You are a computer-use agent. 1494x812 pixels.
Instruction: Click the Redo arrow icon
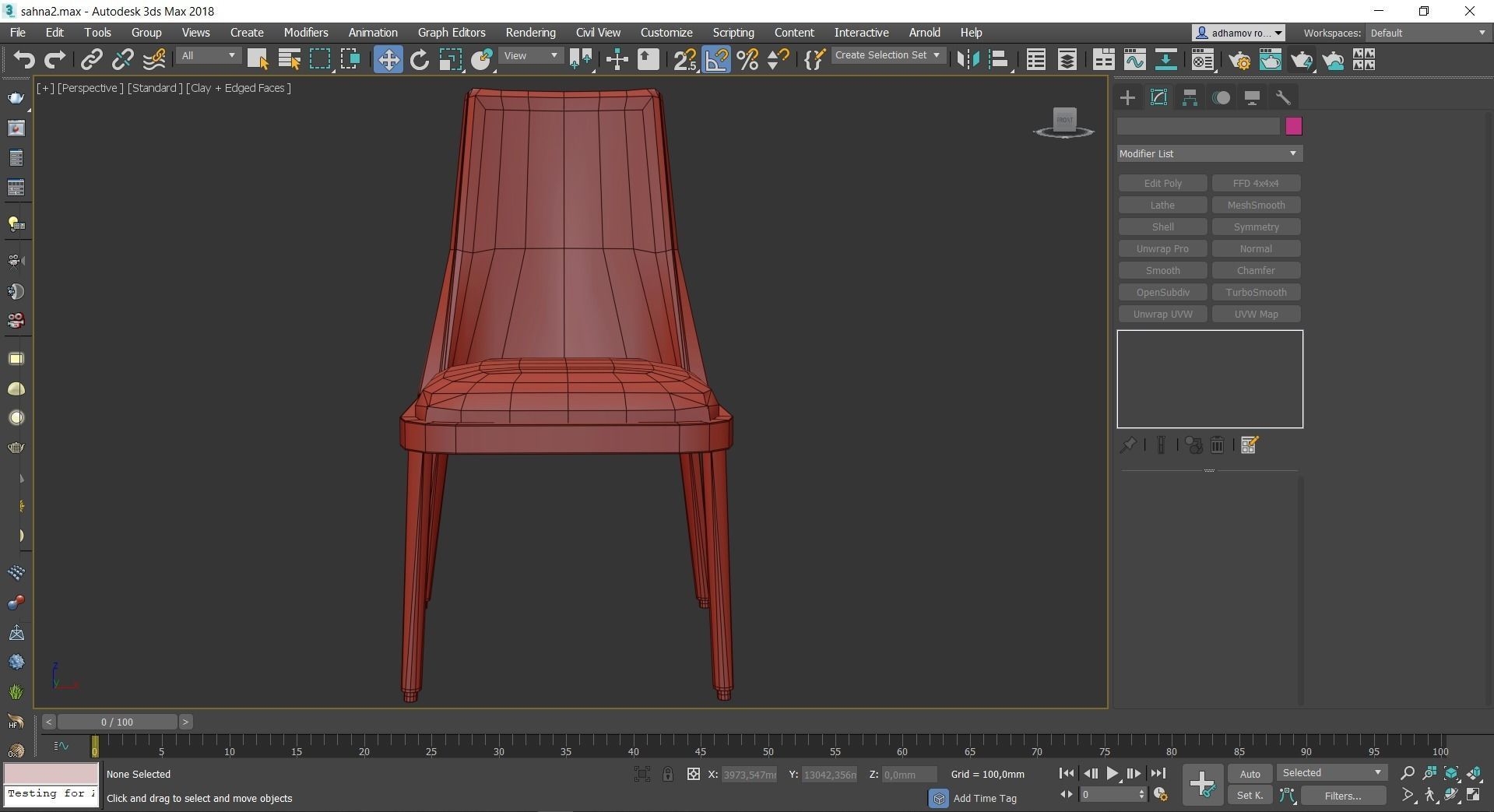tap(54, 60)
